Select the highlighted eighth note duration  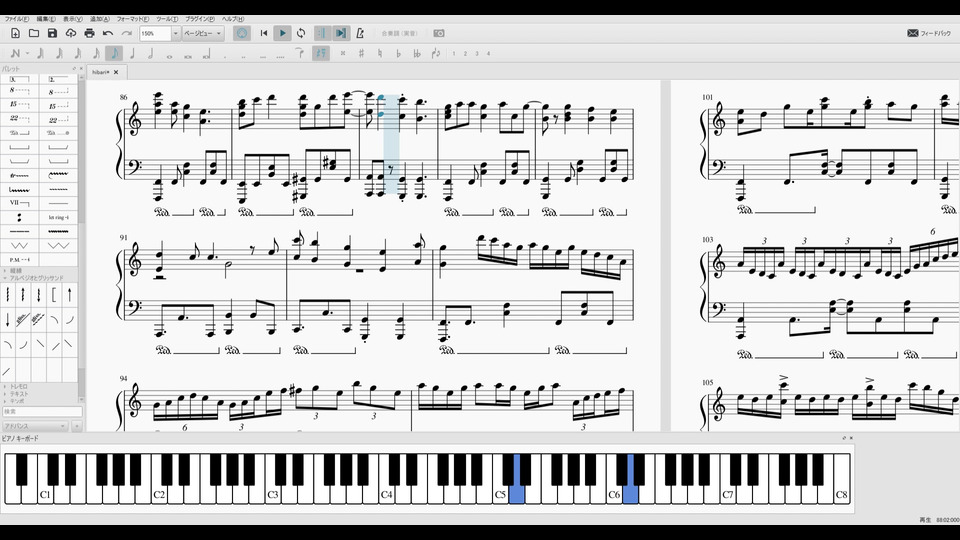114,53
